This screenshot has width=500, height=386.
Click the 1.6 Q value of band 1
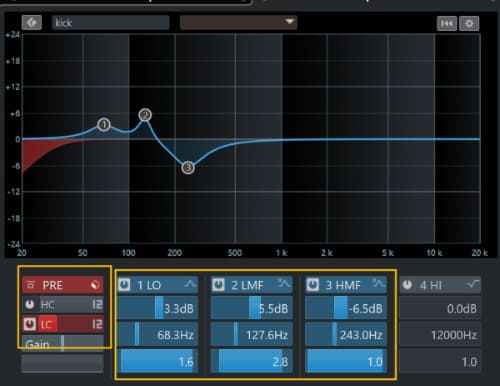(158, 361)
